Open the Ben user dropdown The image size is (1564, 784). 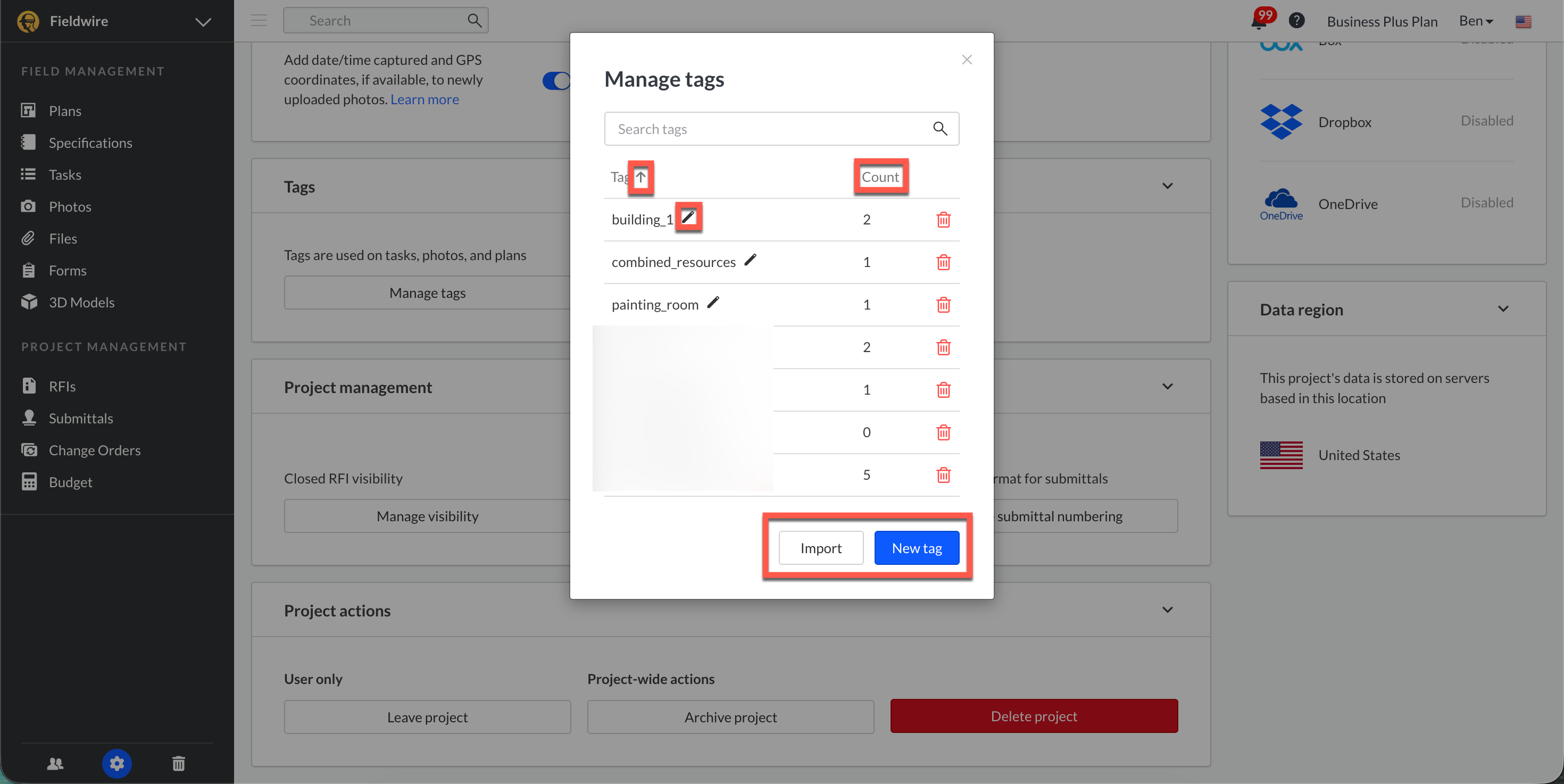(1475, 21)
